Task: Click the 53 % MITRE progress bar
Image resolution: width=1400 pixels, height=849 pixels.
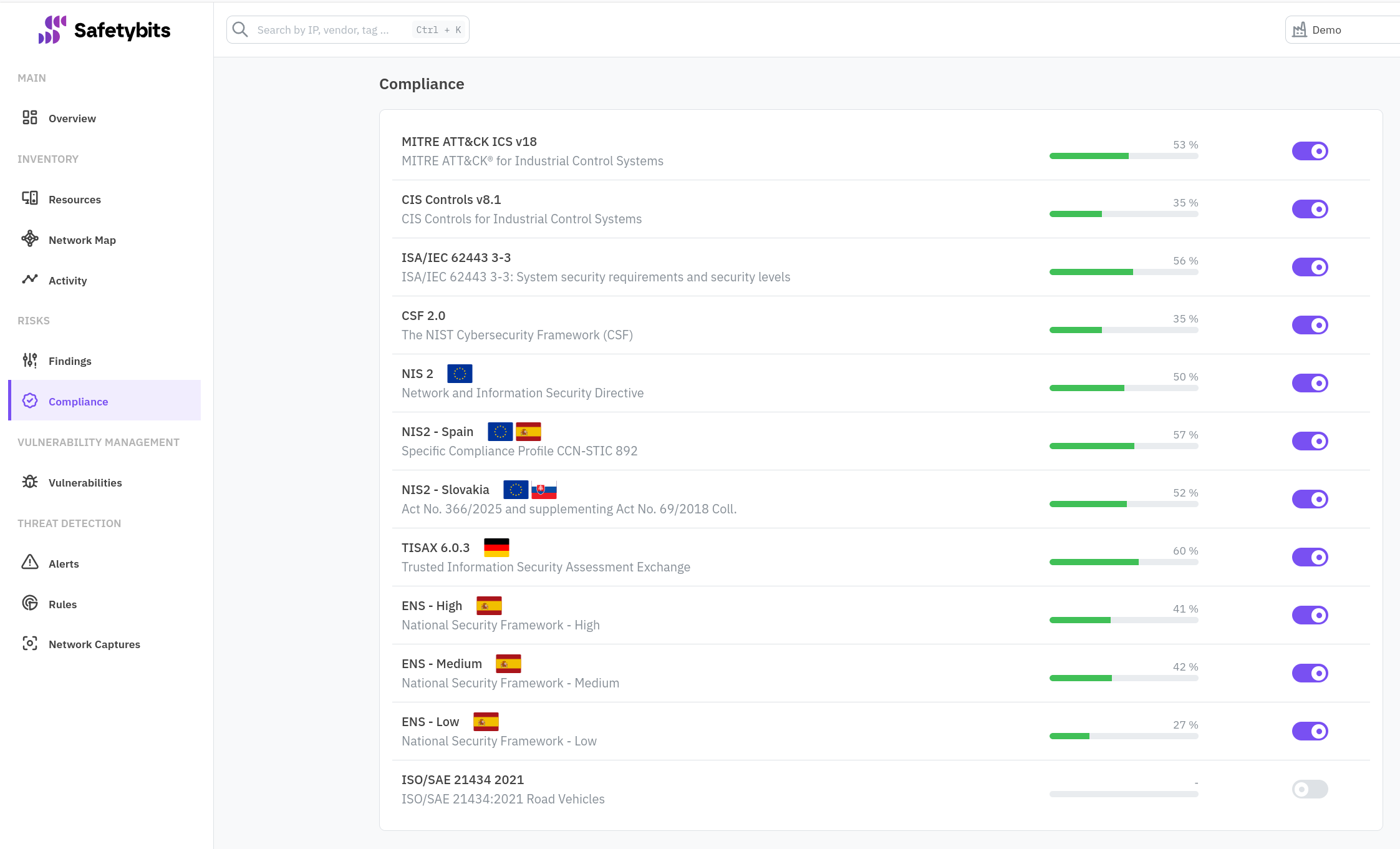Action: tap(1124, 156)
